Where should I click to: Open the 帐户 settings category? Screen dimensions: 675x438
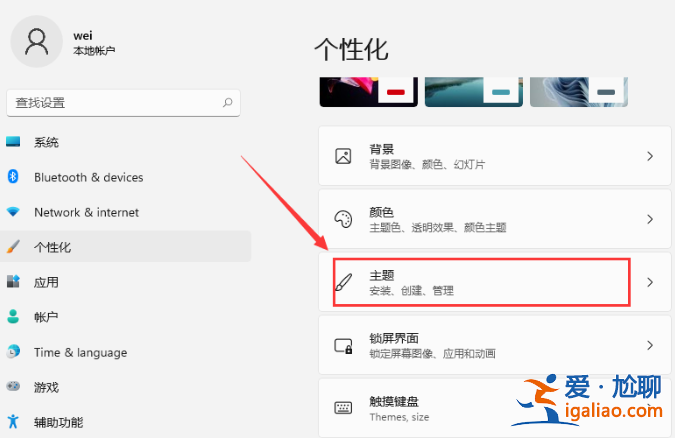[125, 317]
